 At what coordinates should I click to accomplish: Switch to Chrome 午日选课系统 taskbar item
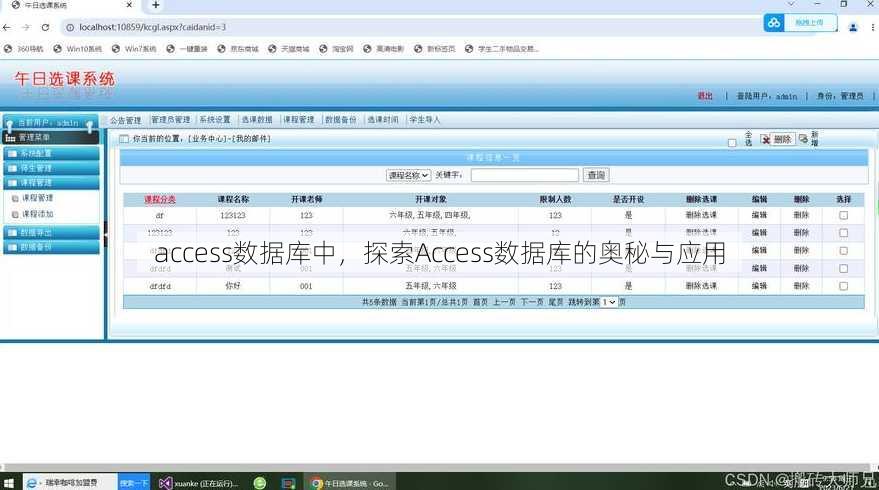coord(350,483)
